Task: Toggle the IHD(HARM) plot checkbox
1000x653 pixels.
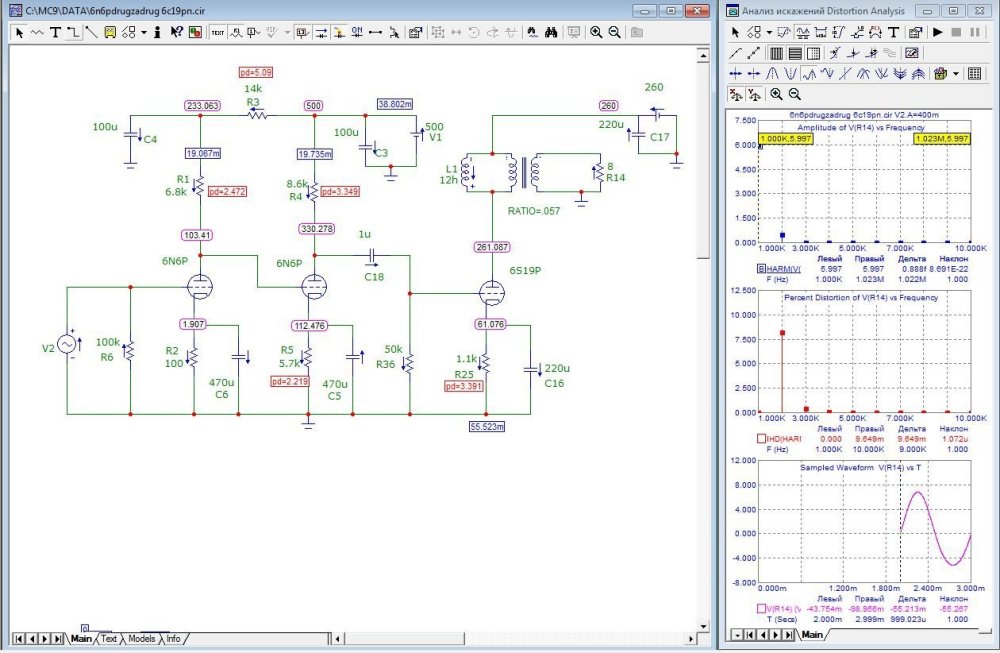Action: [762, 438]
